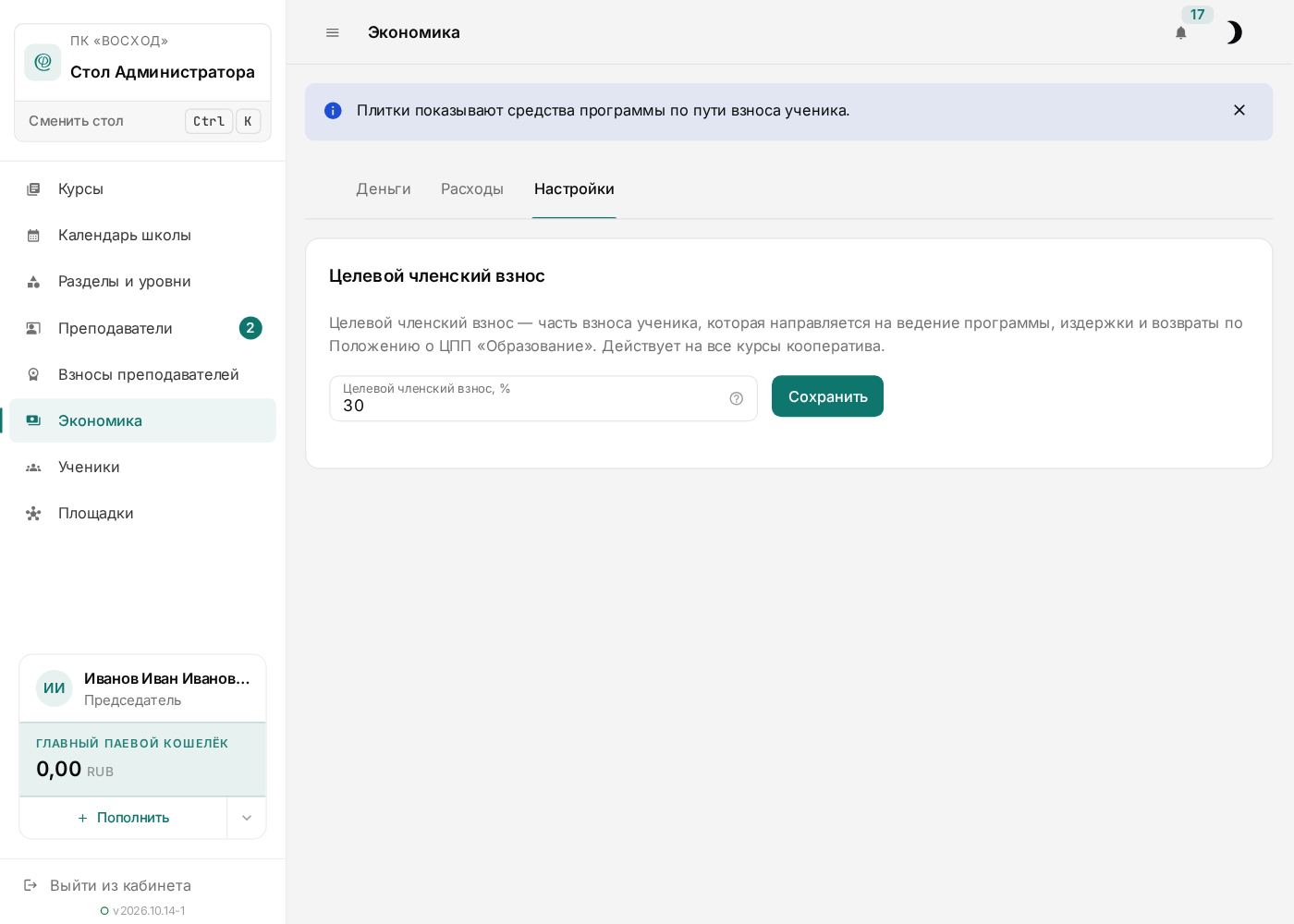Open the notifications bell icon
The width and height of the screenshot is (1294, 924).
(1180, 33)
